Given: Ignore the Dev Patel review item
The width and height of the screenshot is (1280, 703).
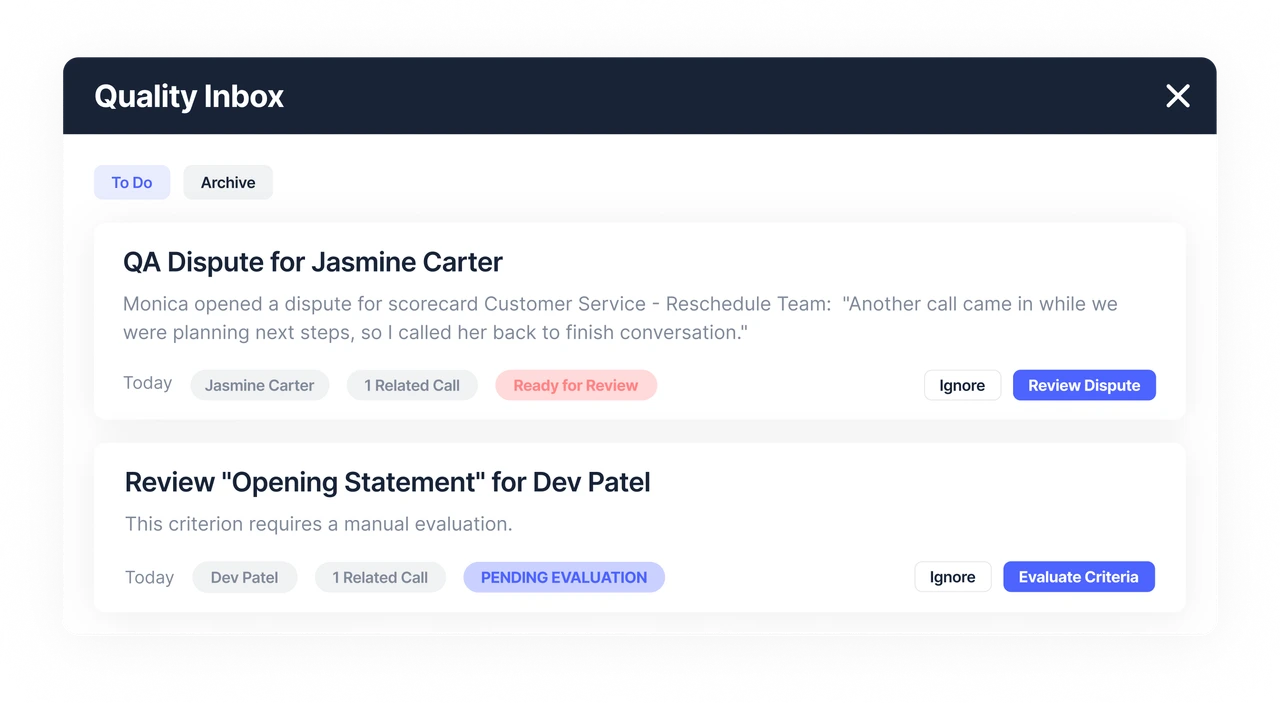Looking at the screenshot, I should (952, 577).
